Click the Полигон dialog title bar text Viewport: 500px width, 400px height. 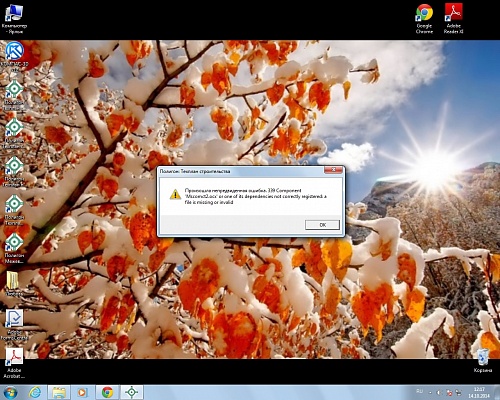[x=195, y=171]
